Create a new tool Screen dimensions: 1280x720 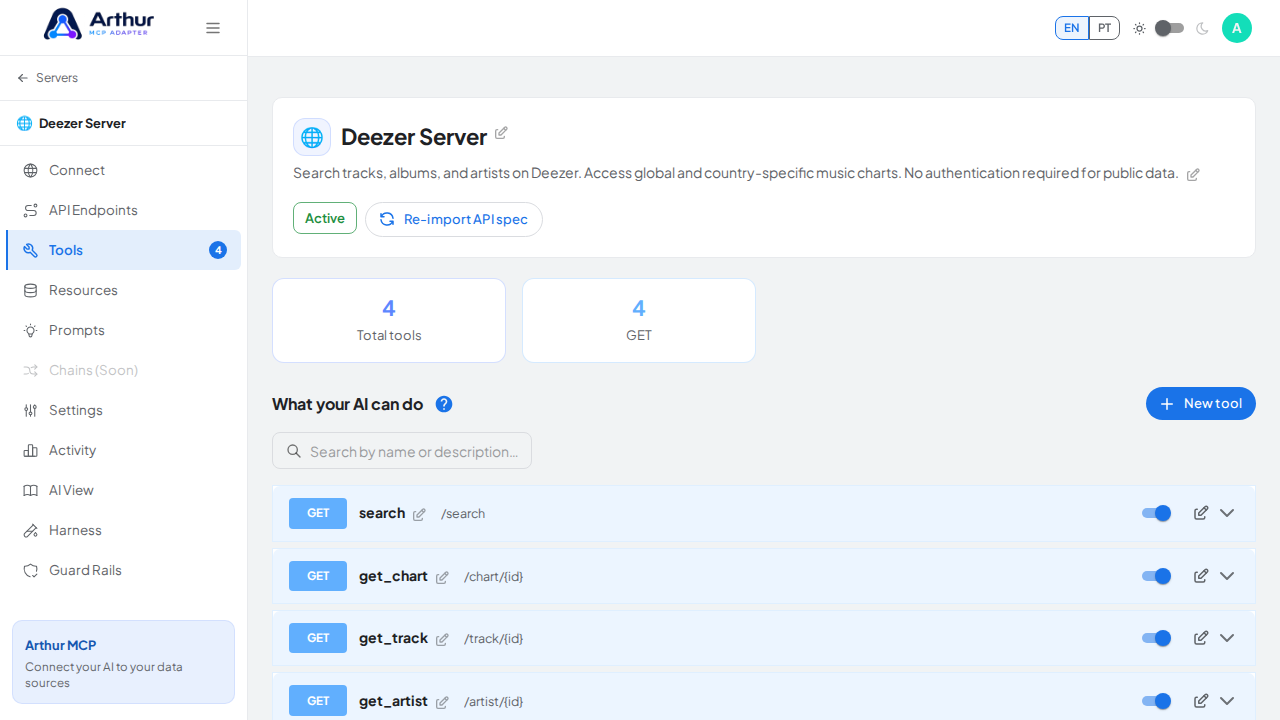(x=1201, y=404)
